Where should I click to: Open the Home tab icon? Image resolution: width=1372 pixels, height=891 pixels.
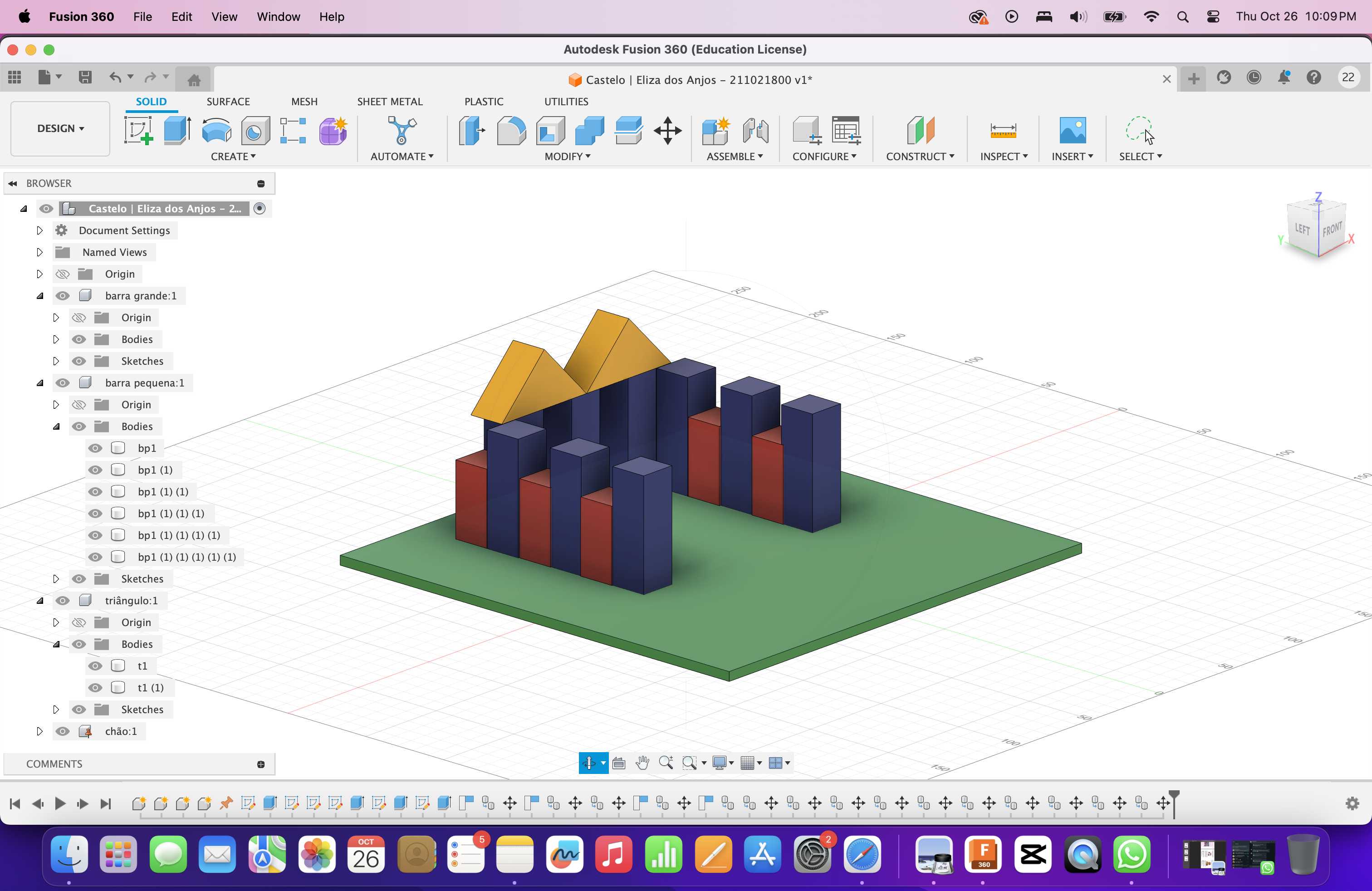click(x=194, y=79)
